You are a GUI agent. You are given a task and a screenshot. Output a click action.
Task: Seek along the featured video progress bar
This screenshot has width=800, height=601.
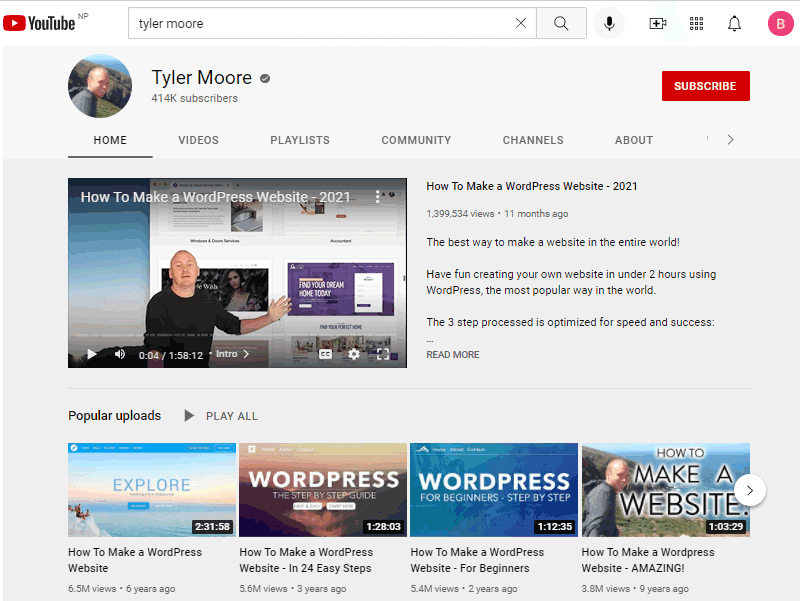pos(237,335)
